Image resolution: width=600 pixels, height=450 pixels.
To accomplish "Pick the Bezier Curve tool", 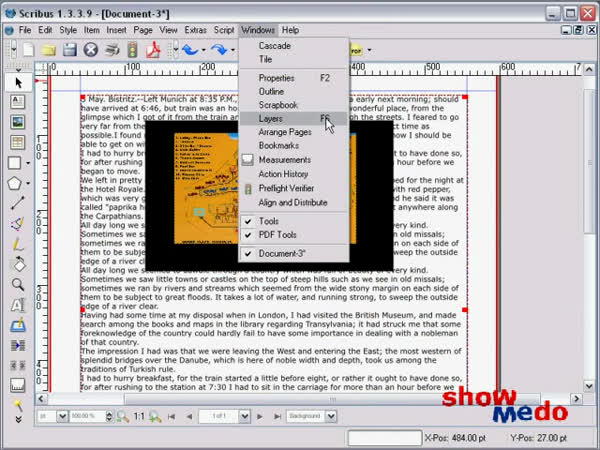I will pyautogui.click(x=18, y=223).
